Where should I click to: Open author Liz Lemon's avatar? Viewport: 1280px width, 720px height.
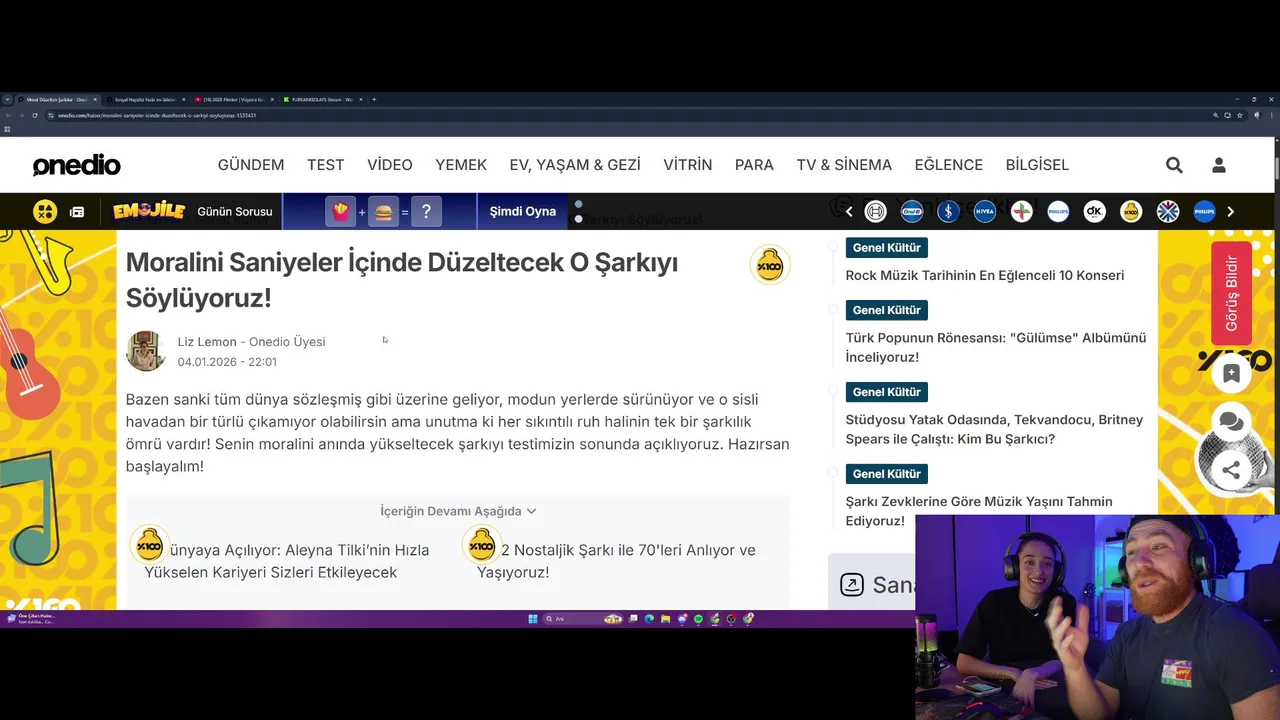[146, 351]
